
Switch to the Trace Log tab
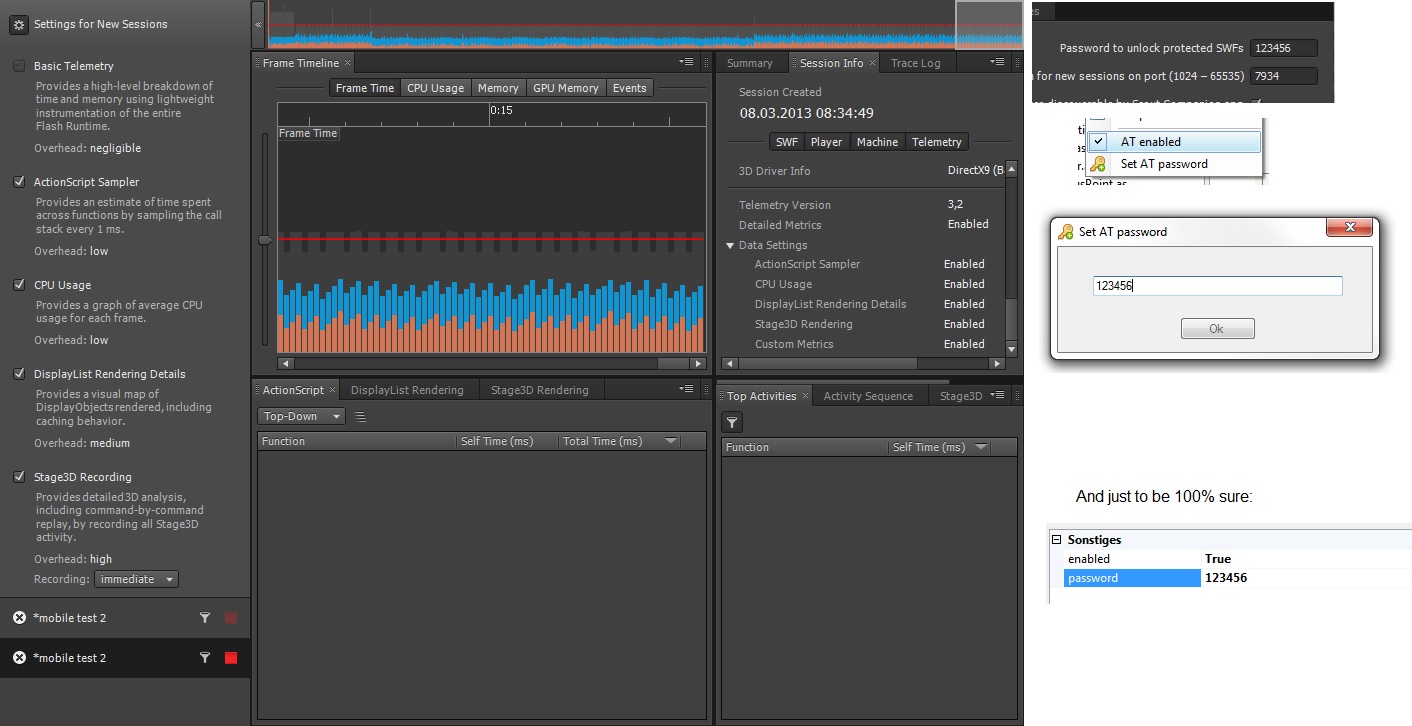click(916, 63)
